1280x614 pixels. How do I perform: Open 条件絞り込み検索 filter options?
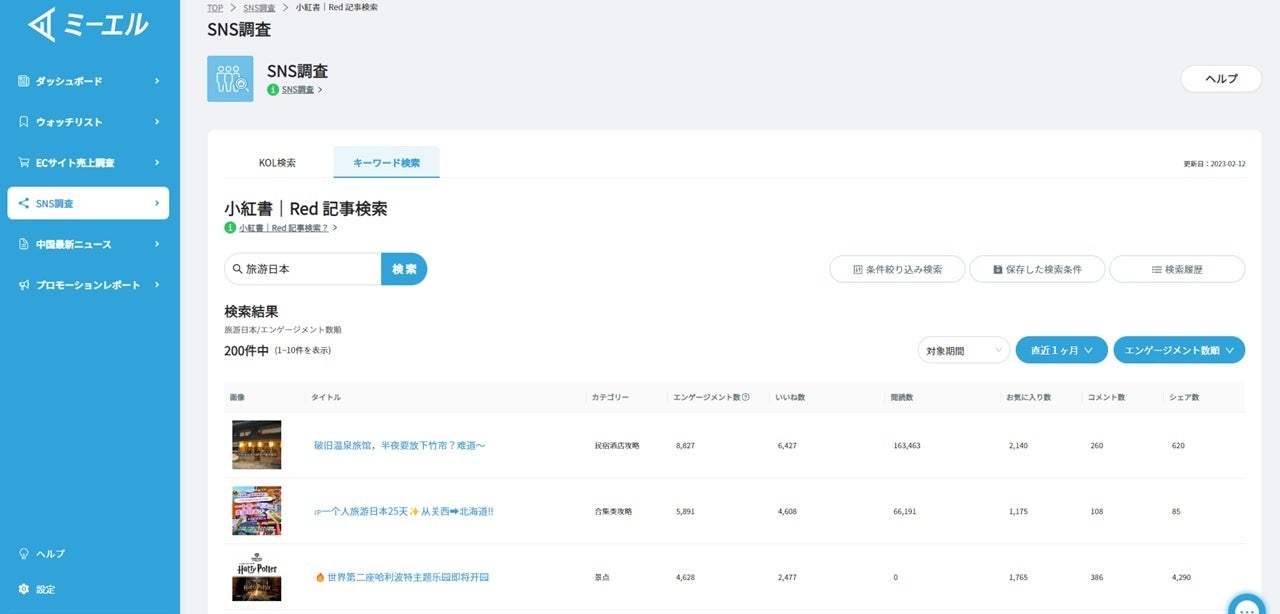tap(896, 268)
